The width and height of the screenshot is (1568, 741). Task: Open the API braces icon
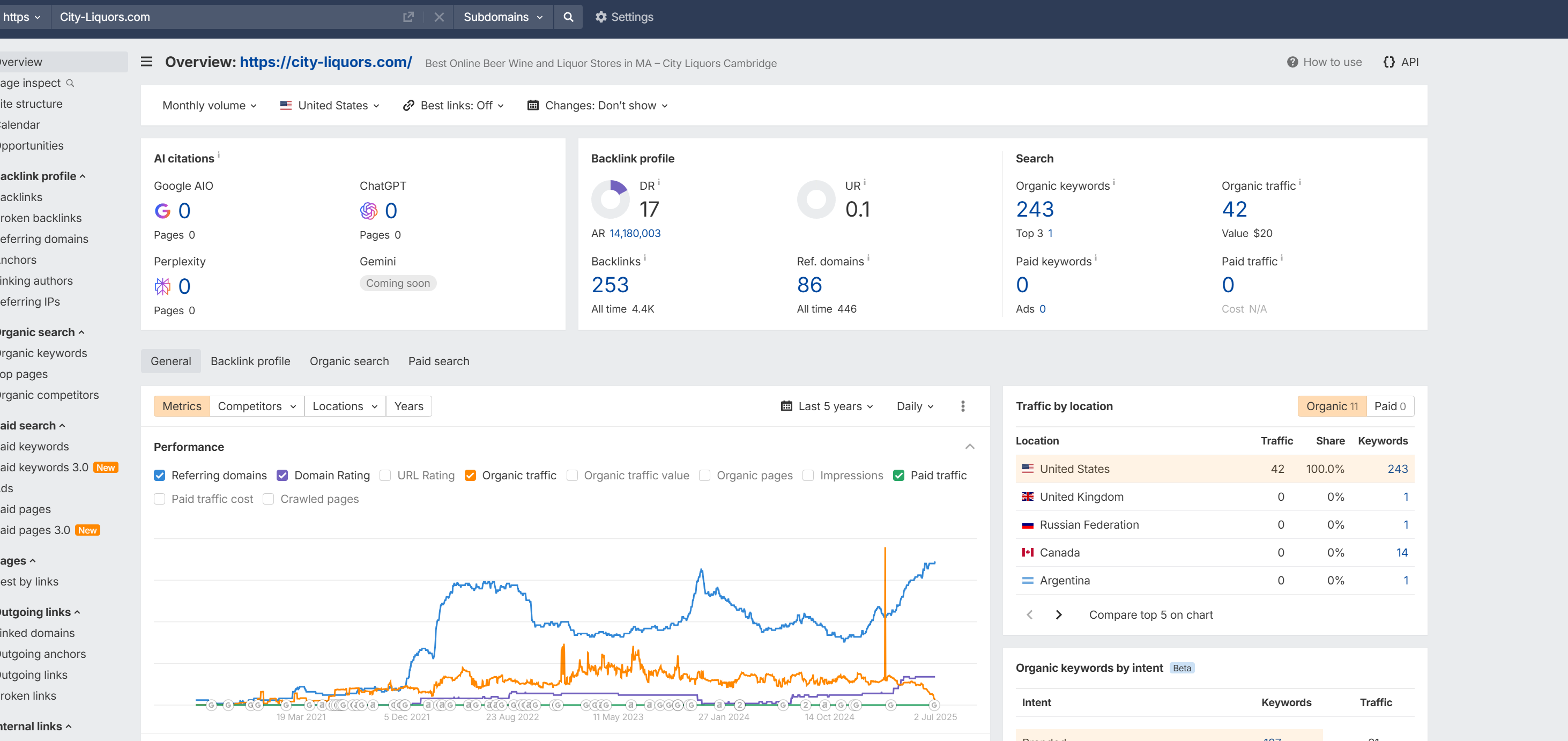click(1389, 62)
